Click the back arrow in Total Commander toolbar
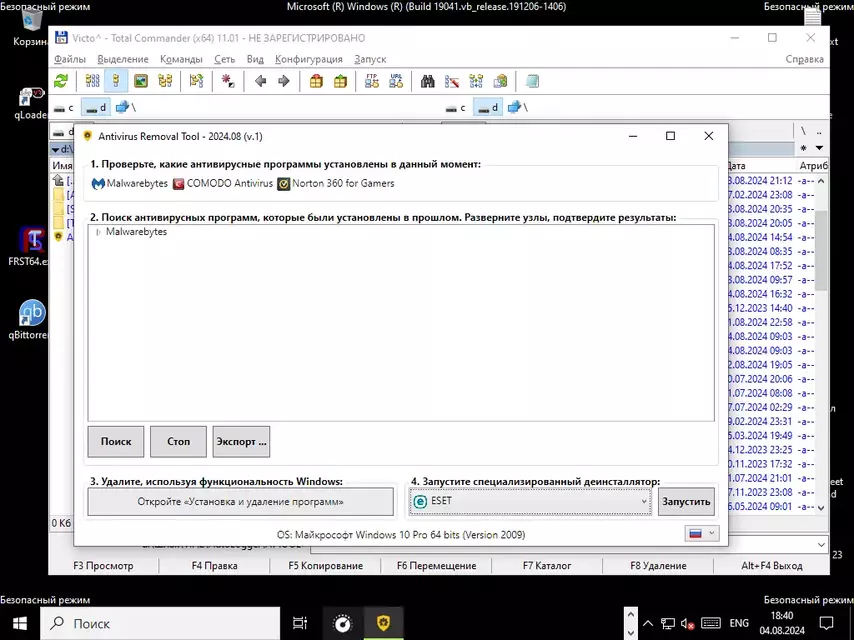The width and height of the screenshot is (854, 640). click(x=260, y=81)
